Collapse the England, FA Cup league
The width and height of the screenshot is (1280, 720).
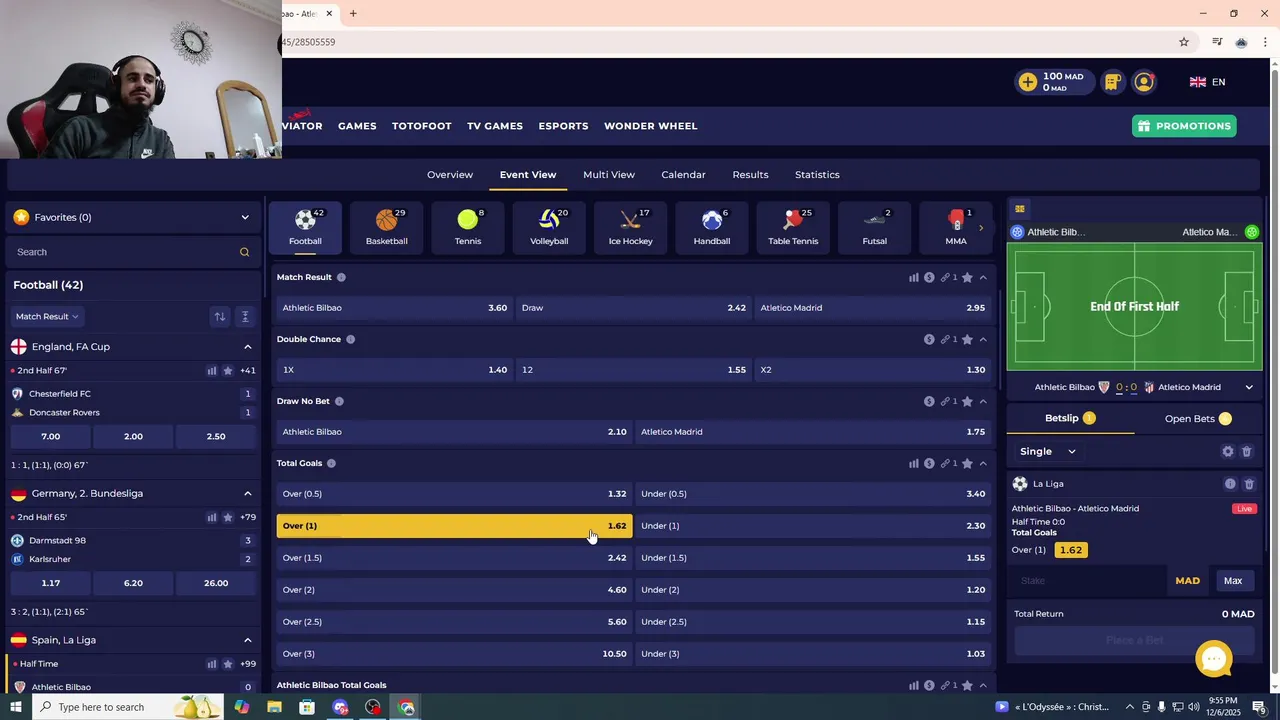click(x=248, y=346)
